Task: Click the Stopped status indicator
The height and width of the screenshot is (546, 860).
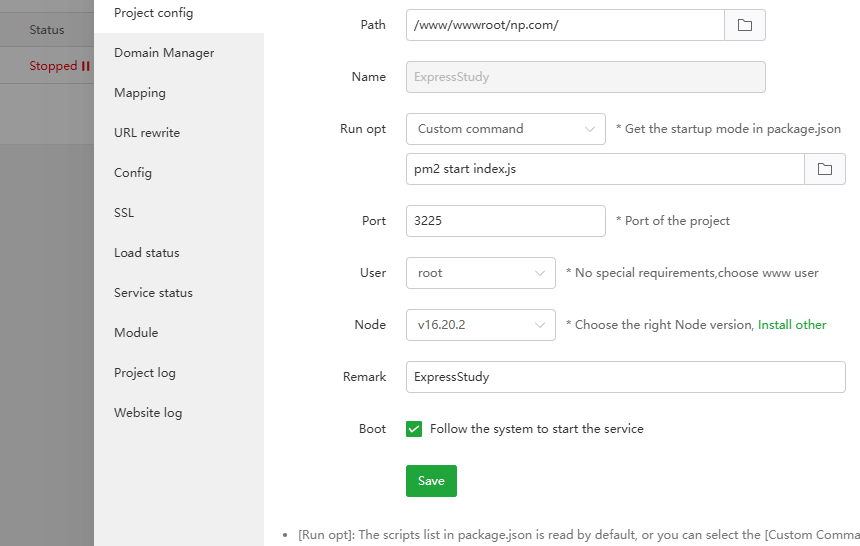Action: tap(59, 66)
